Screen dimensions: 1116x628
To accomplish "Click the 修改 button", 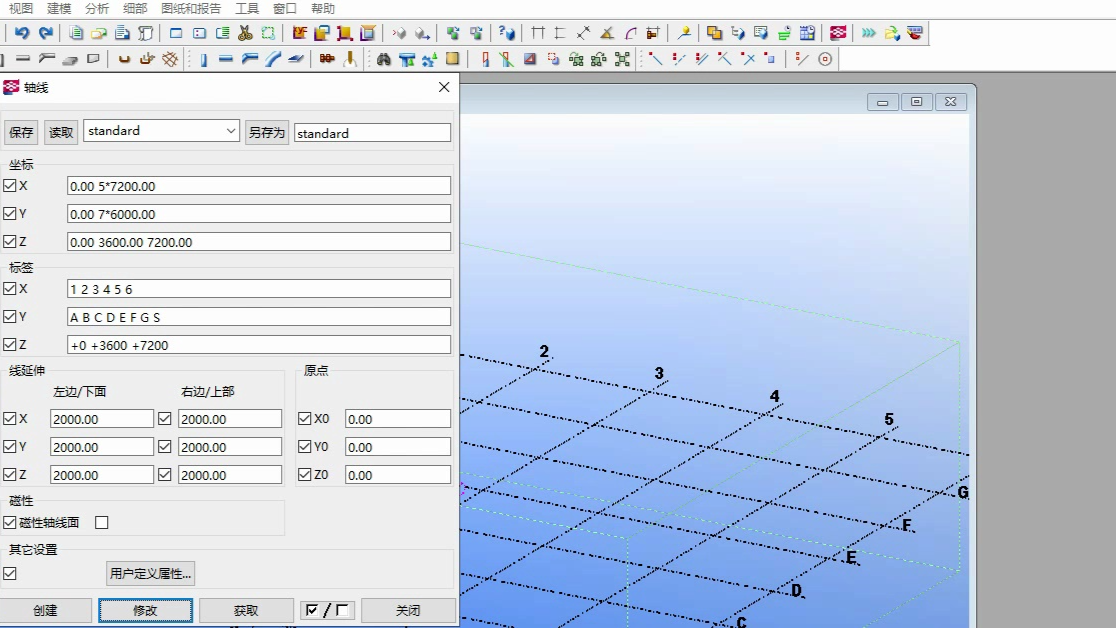I will (145, 610).
